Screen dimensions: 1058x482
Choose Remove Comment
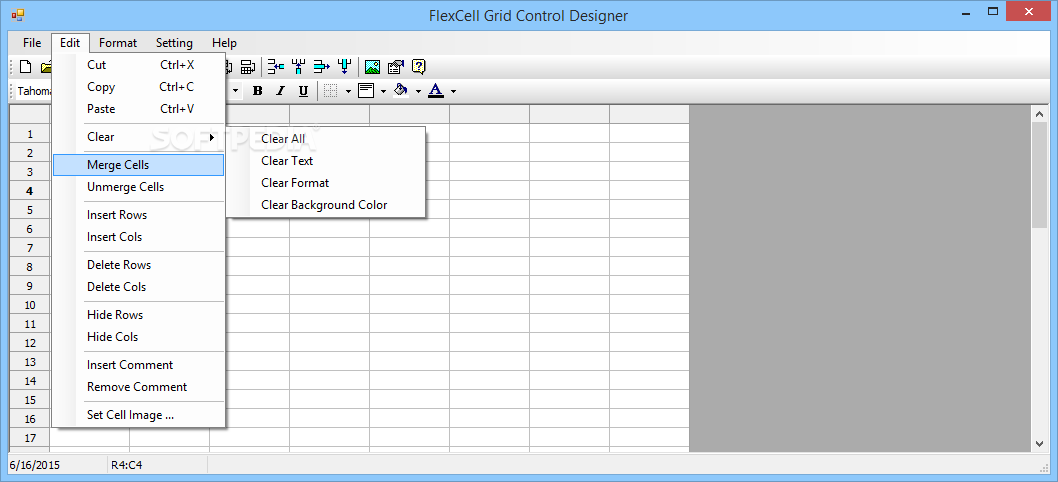[138, 387]
